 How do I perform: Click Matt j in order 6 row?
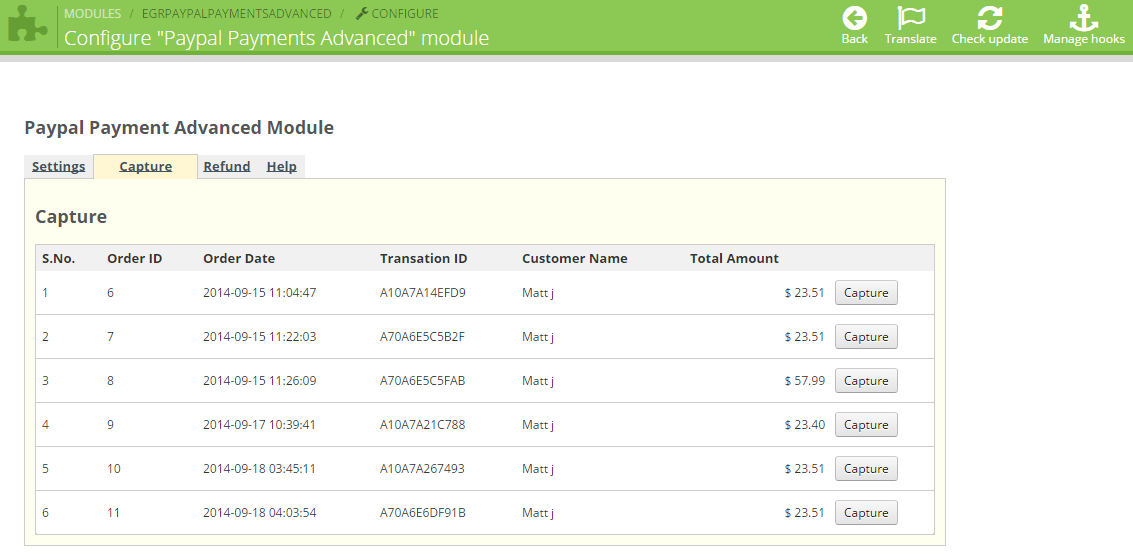pyautogui.click(x=538, y=293)
